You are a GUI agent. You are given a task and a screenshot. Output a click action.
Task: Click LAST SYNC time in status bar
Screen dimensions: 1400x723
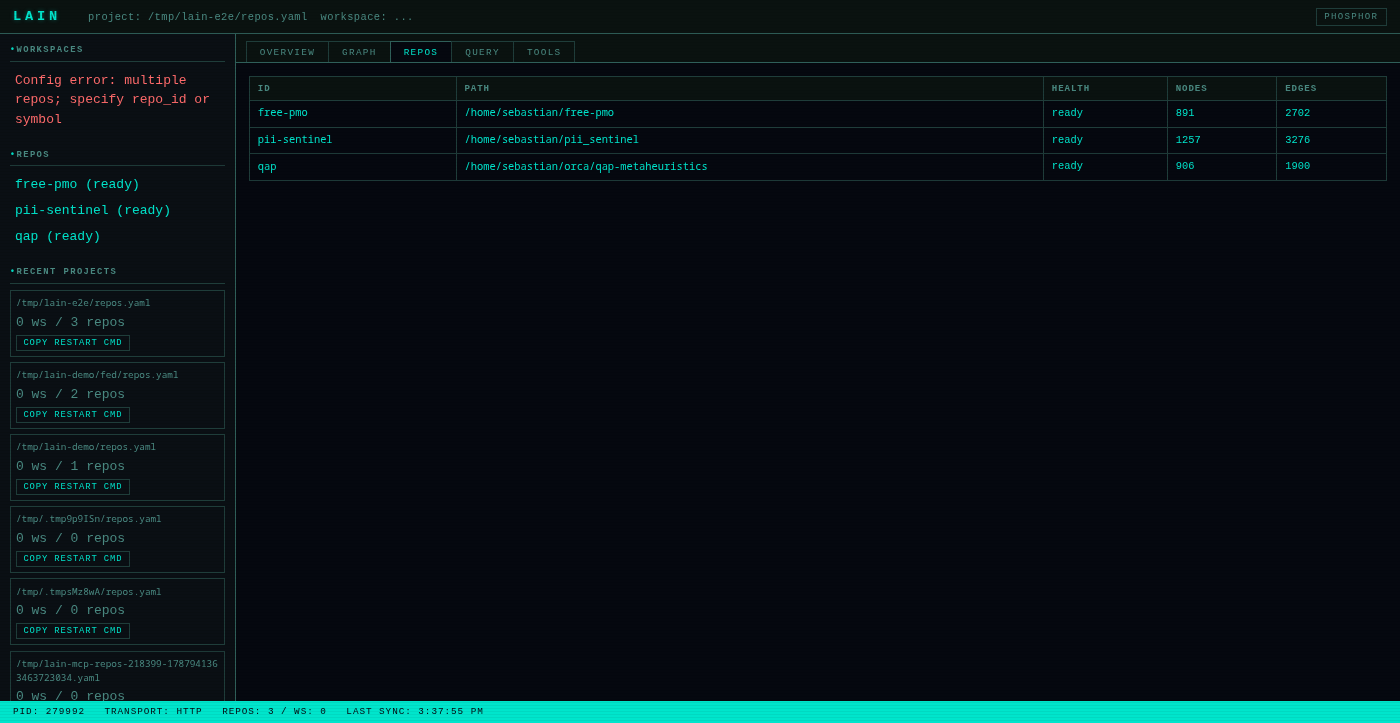coord(415,712)
